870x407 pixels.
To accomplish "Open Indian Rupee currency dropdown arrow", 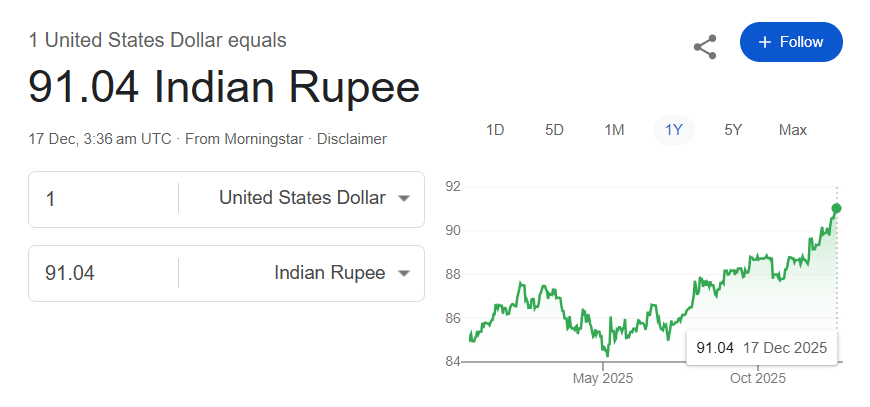I will [x=404, y=273].
